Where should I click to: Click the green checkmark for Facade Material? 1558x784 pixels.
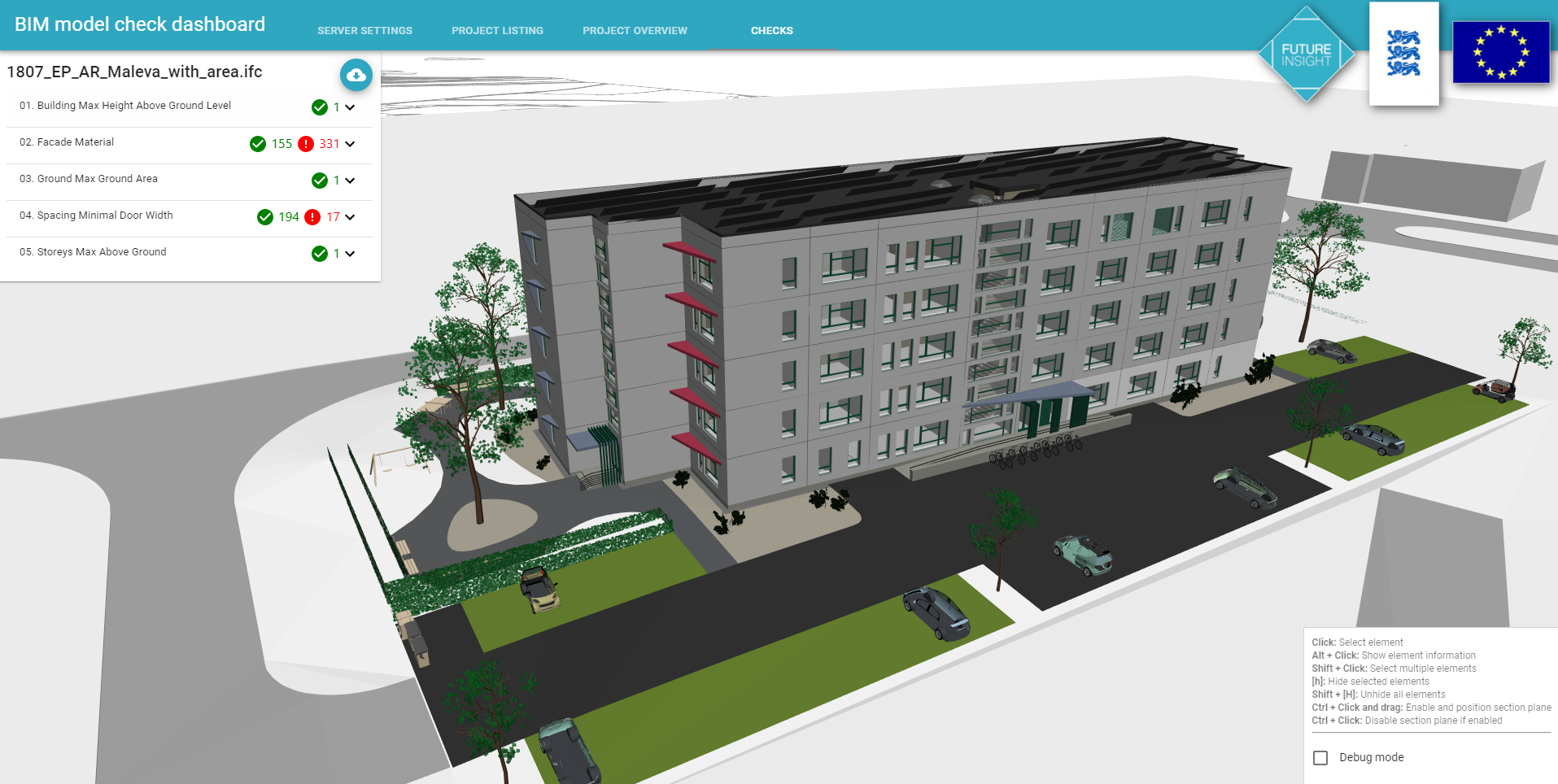point(258,144)
